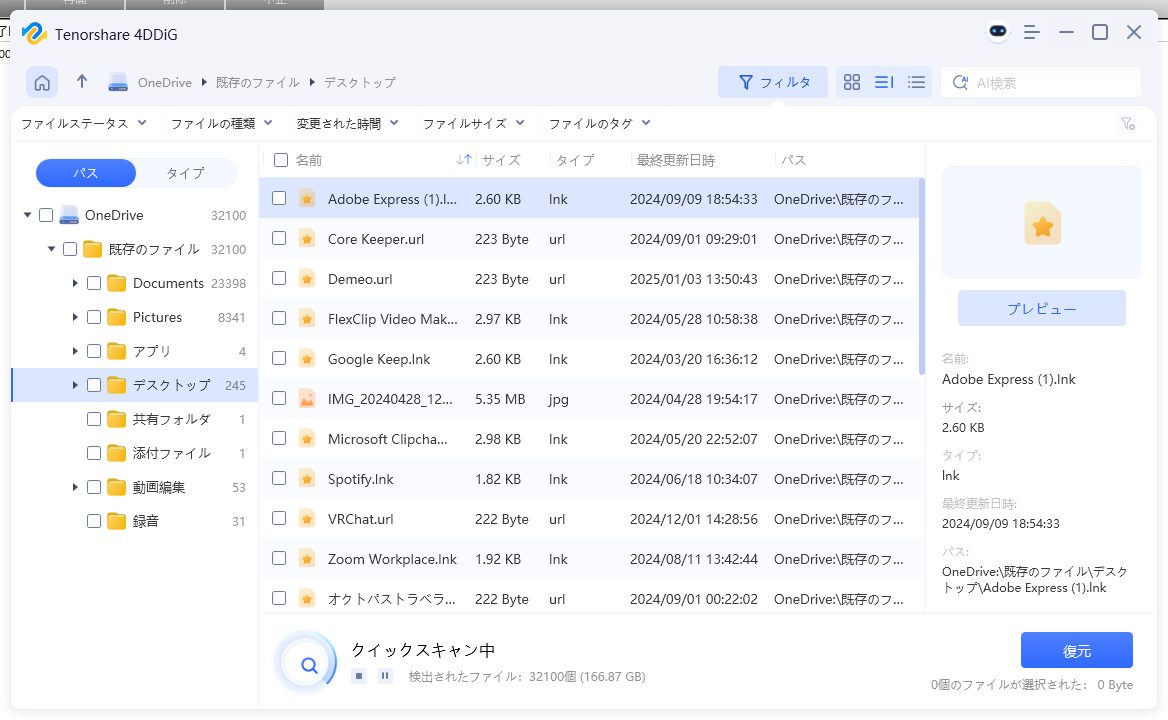The image size is (1168, 720).
Task: Check the Core Keeper.url file checkbox
Action: (x=279, y=239)
